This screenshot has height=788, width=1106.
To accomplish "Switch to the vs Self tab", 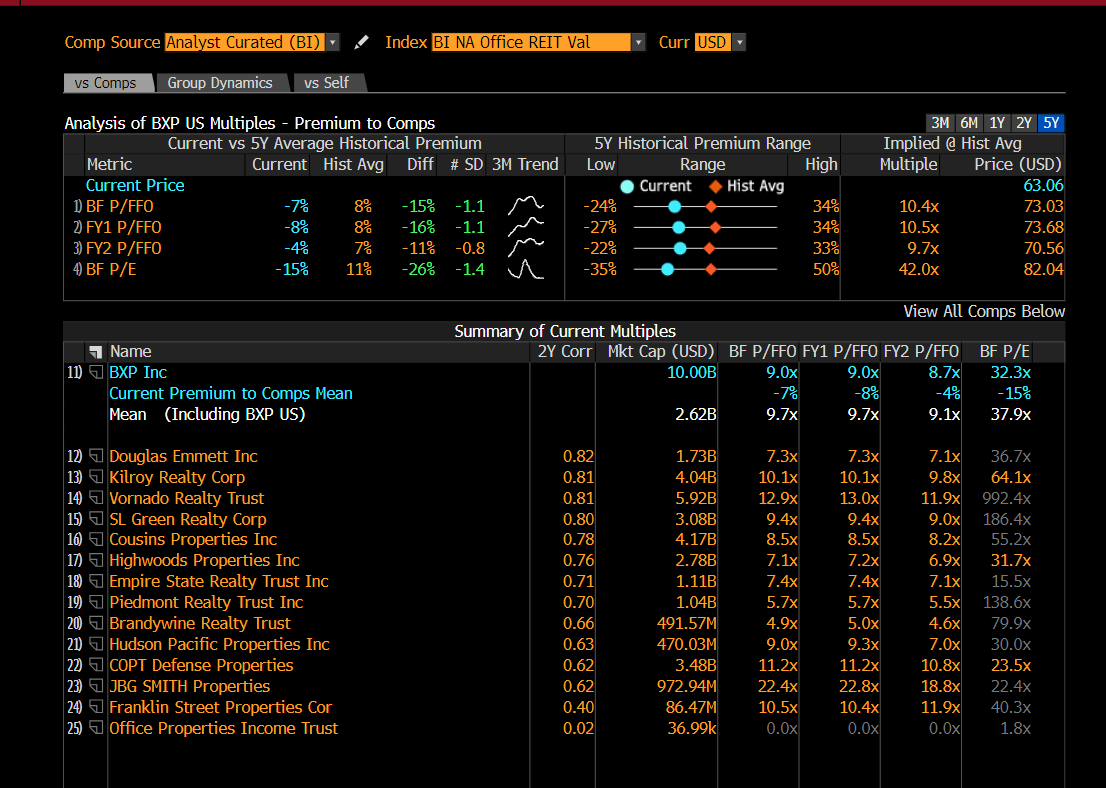I will [327, 83].
